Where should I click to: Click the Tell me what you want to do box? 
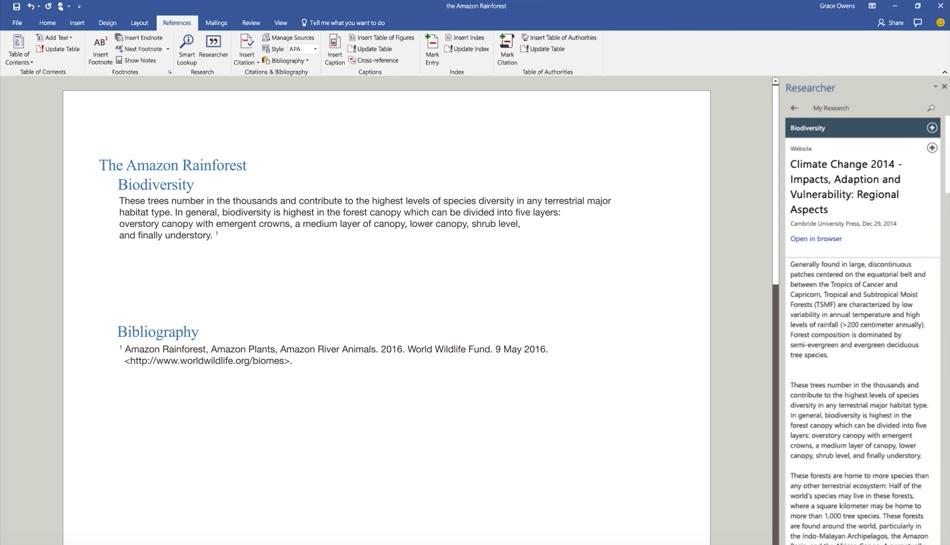click(x=343, y=23)
